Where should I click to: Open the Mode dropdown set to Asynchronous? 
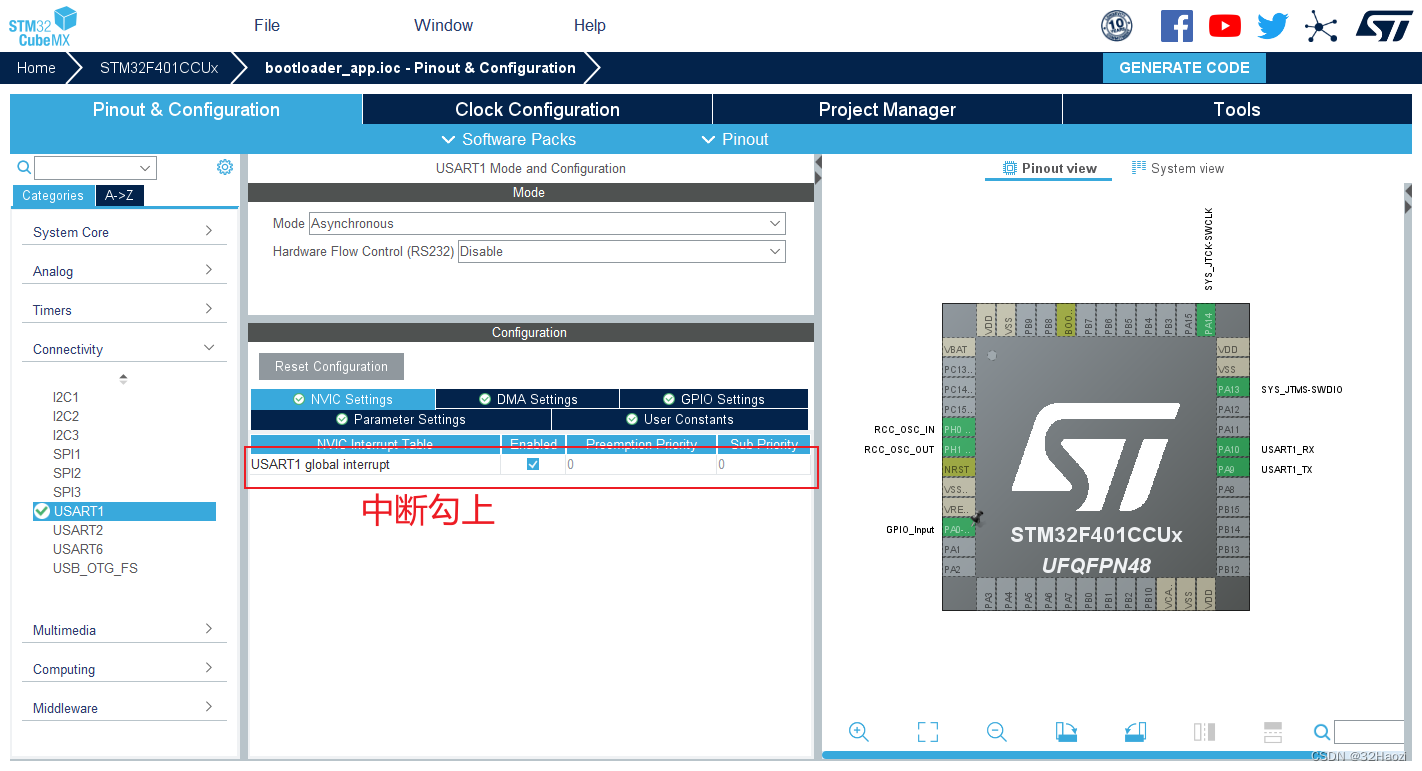[547, 223]
